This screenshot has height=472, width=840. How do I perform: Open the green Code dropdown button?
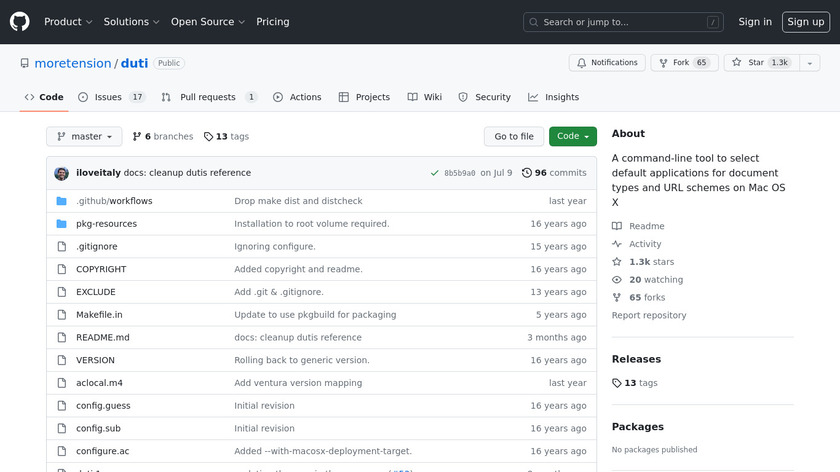[573, 136]
